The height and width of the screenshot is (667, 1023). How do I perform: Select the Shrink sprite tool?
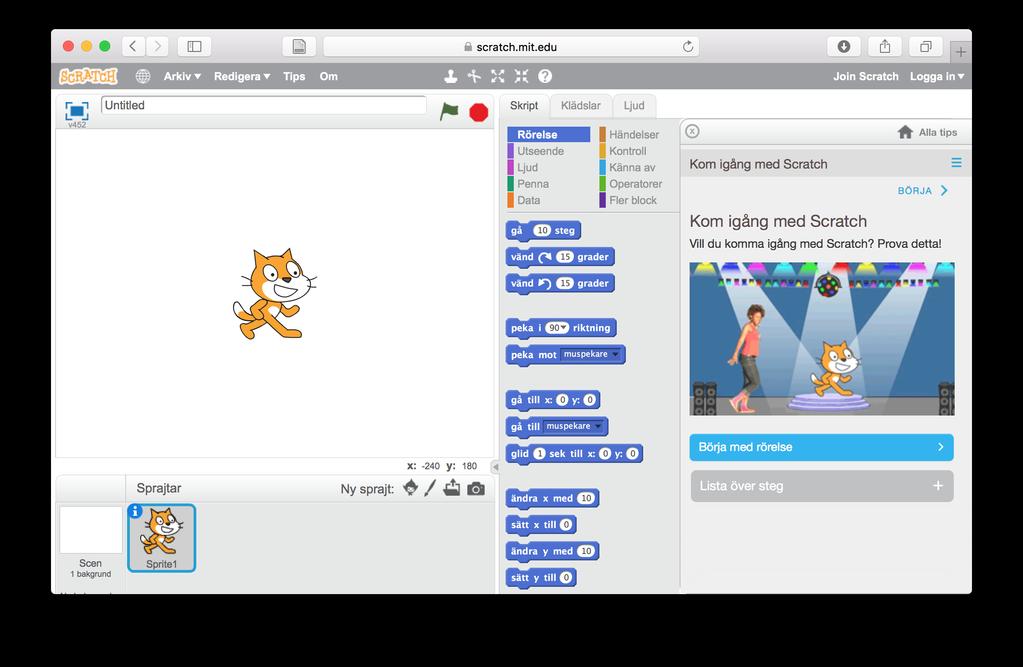coord(521,76)
